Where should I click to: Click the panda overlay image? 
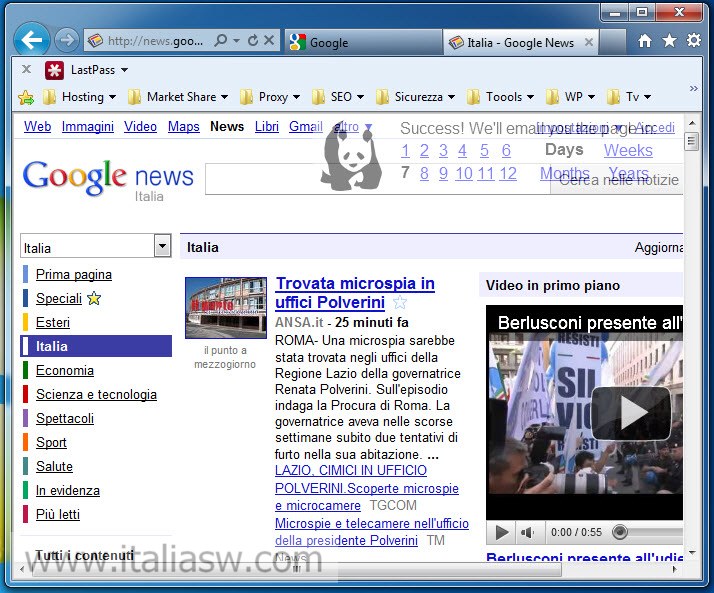coord(351,158)
